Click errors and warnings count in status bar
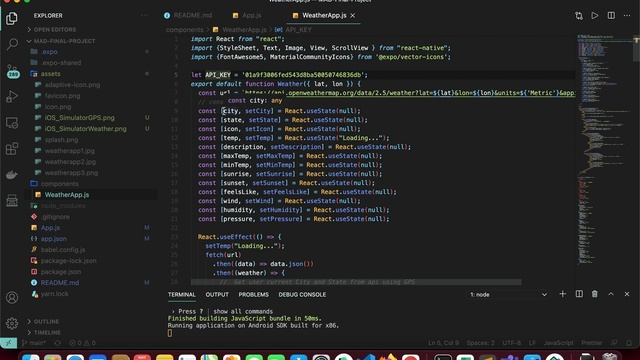 coord(82,343)
